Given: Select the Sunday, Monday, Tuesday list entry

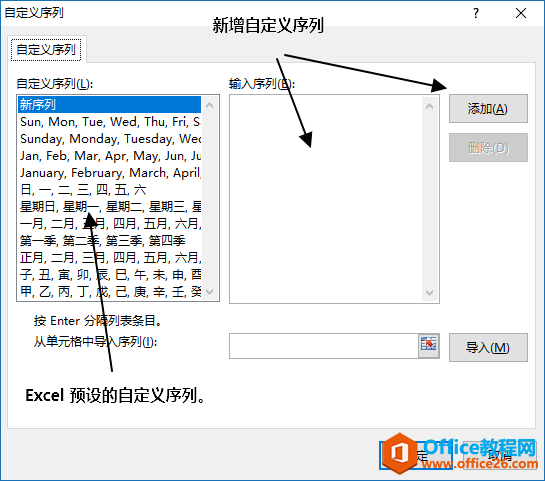Looking at the screenshot, I should click(x=109, y=139).
